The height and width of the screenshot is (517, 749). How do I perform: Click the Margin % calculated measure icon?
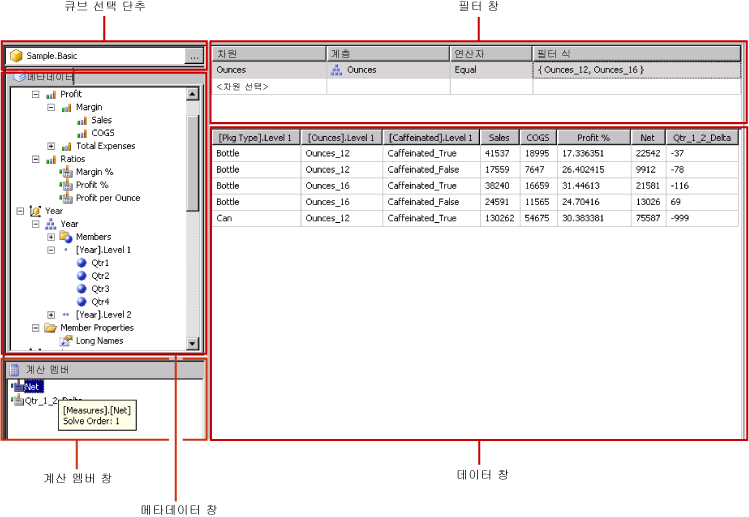66,172
